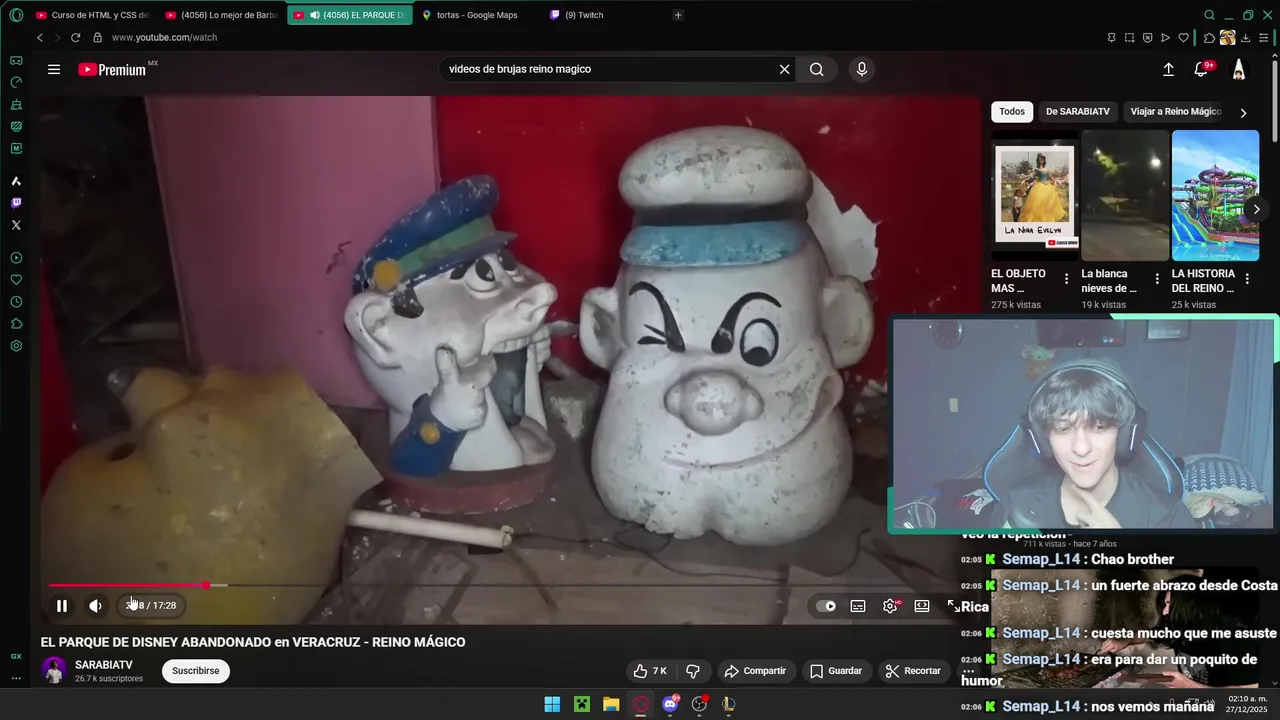The image size is (1280, 720).
Task: Open sidebar settings gear icon
Action: click(16, 346)
